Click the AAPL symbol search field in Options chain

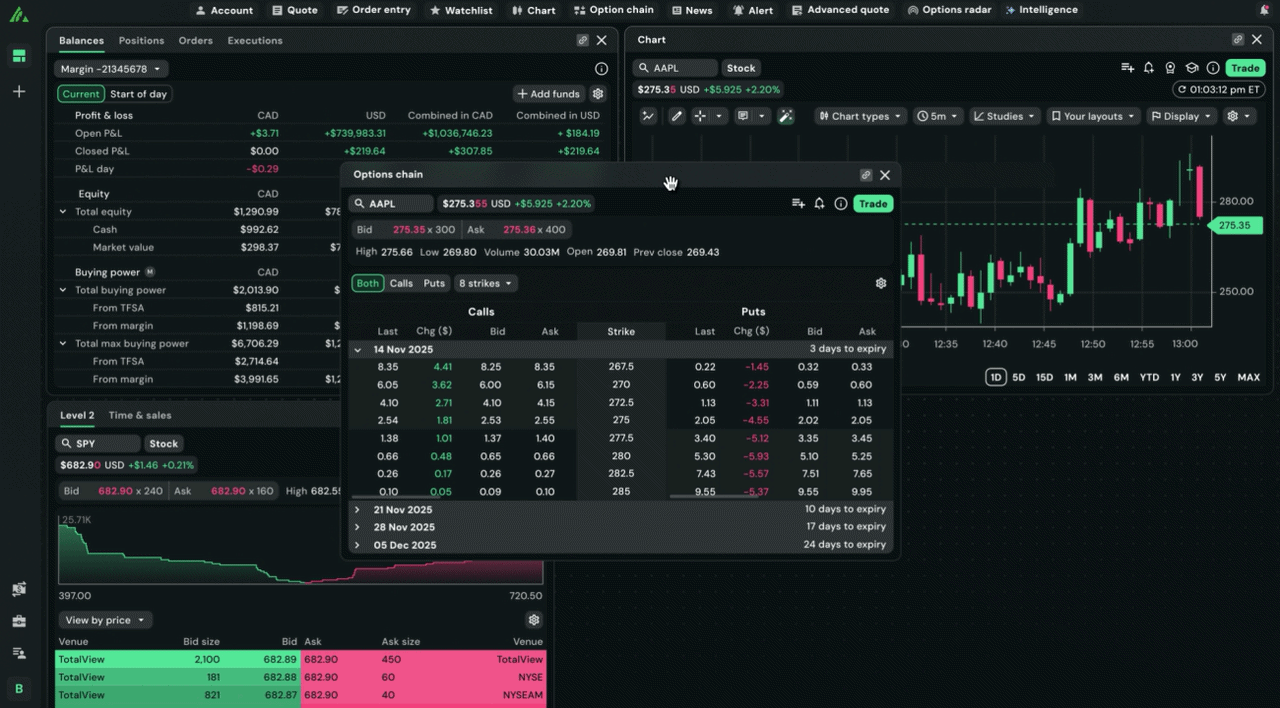pyautogui.click(x=390, y=203)
